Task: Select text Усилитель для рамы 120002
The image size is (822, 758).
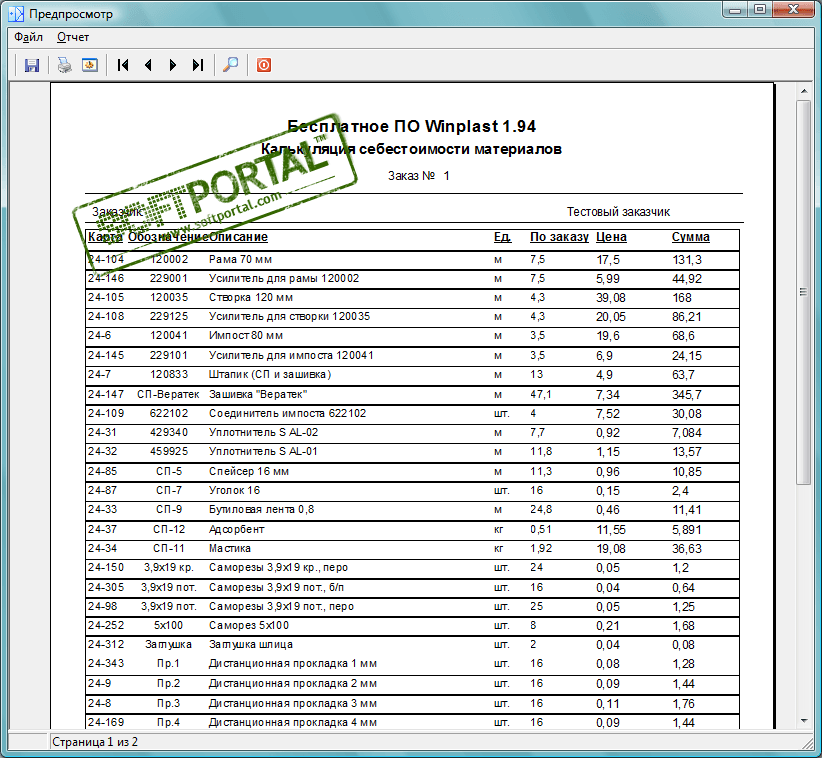Action: (284, 278)
